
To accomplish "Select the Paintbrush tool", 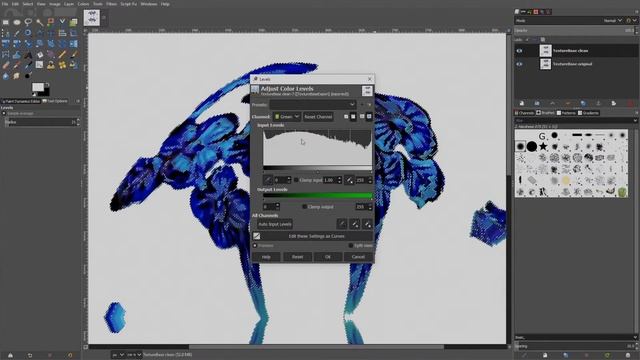I will pos(73,54).
